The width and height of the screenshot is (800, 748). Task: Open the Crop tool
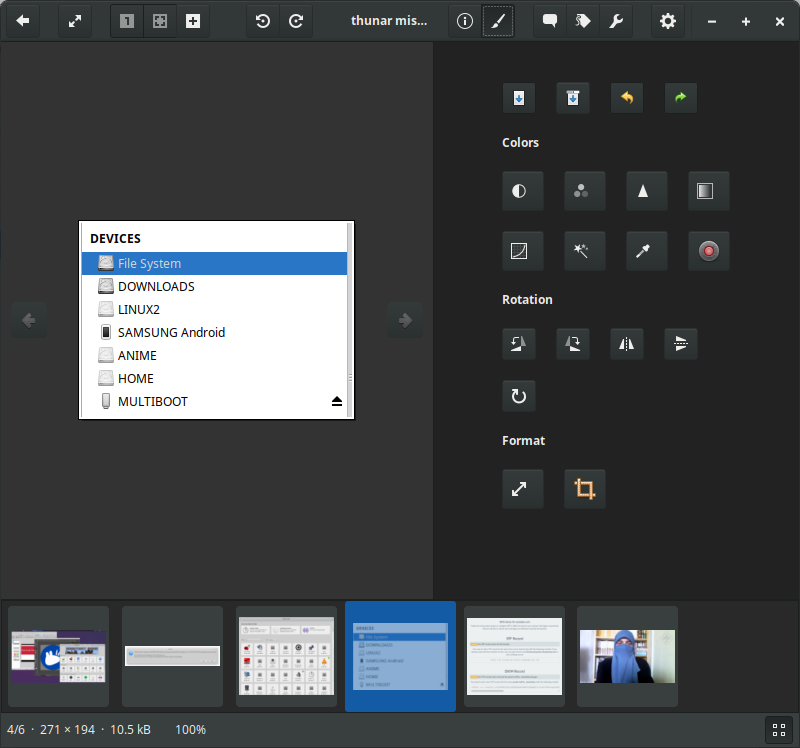[x=584, y=489]
